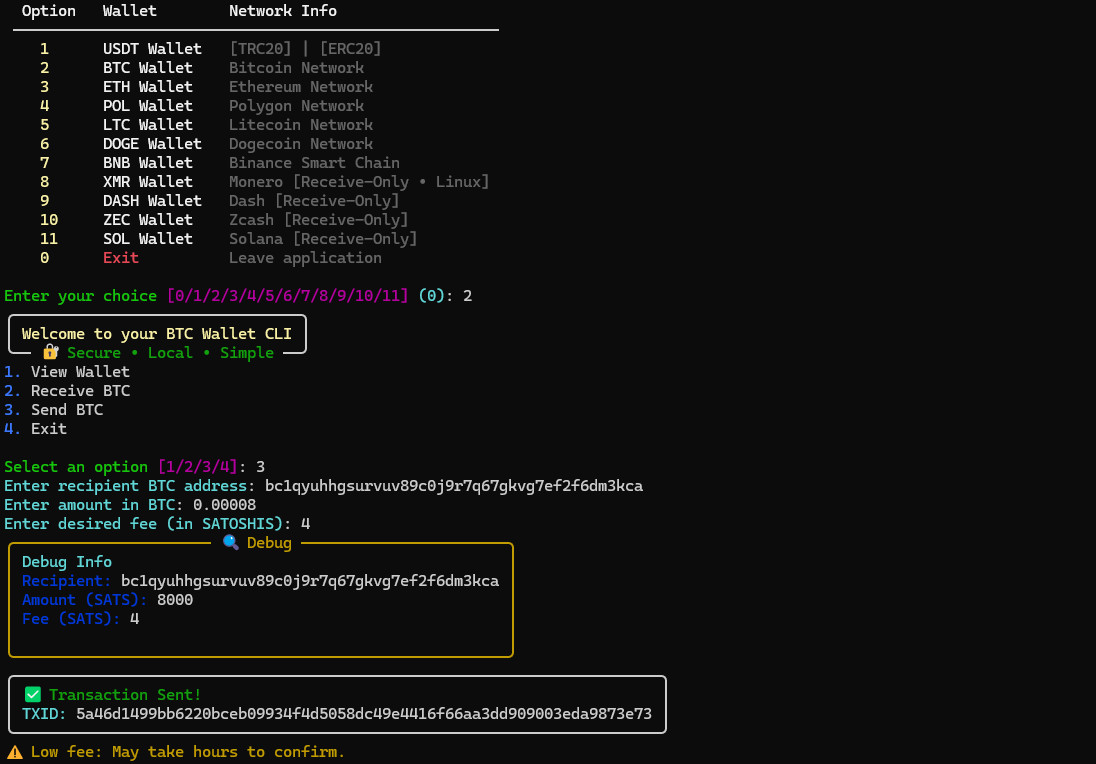Click the TXID hash string
This screenshot has width=1096, height=764.
pyautogui.click(x=364, y=714)
